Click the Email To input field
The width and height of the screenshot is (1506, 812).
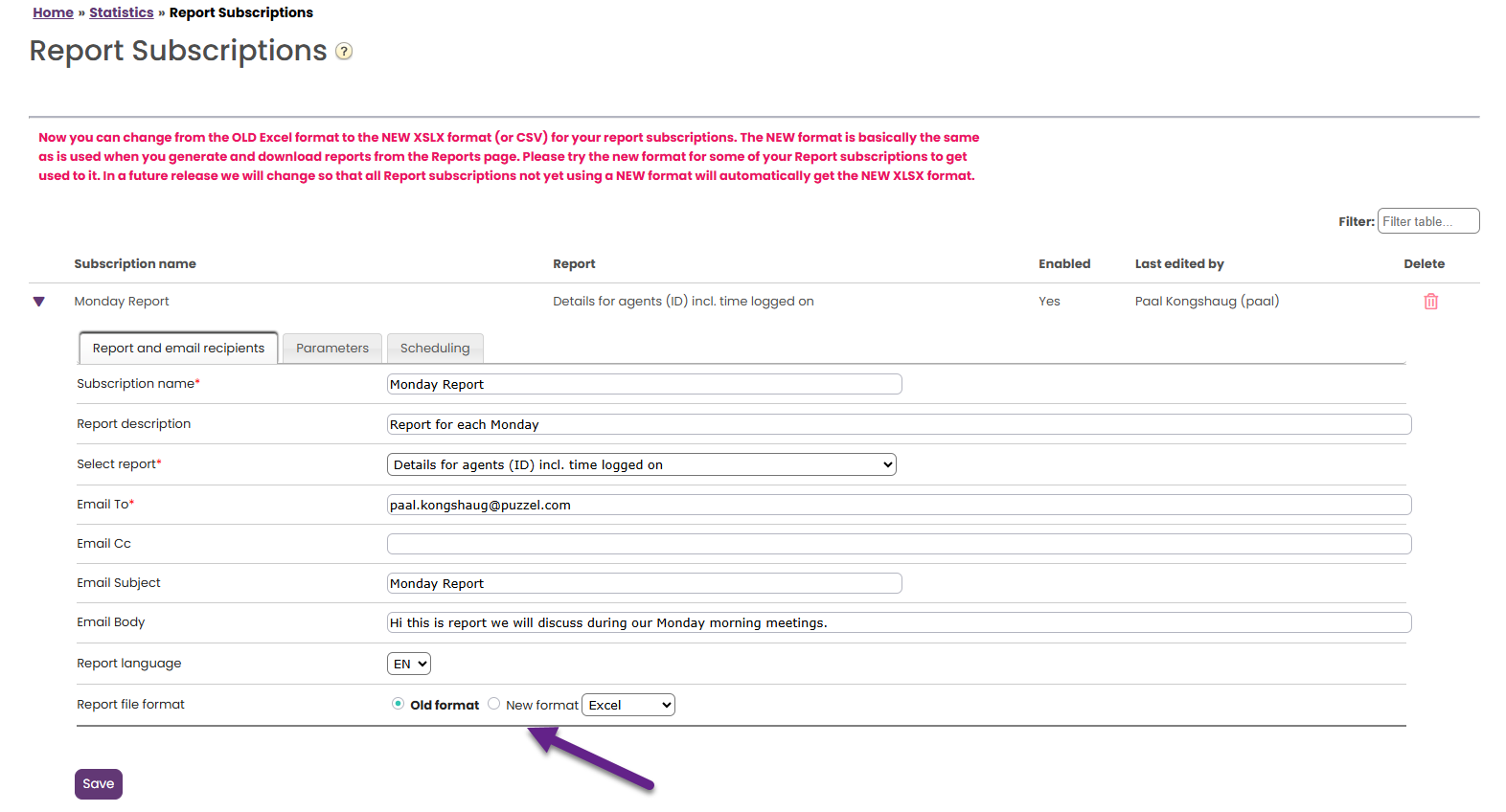tap(899, 505)
